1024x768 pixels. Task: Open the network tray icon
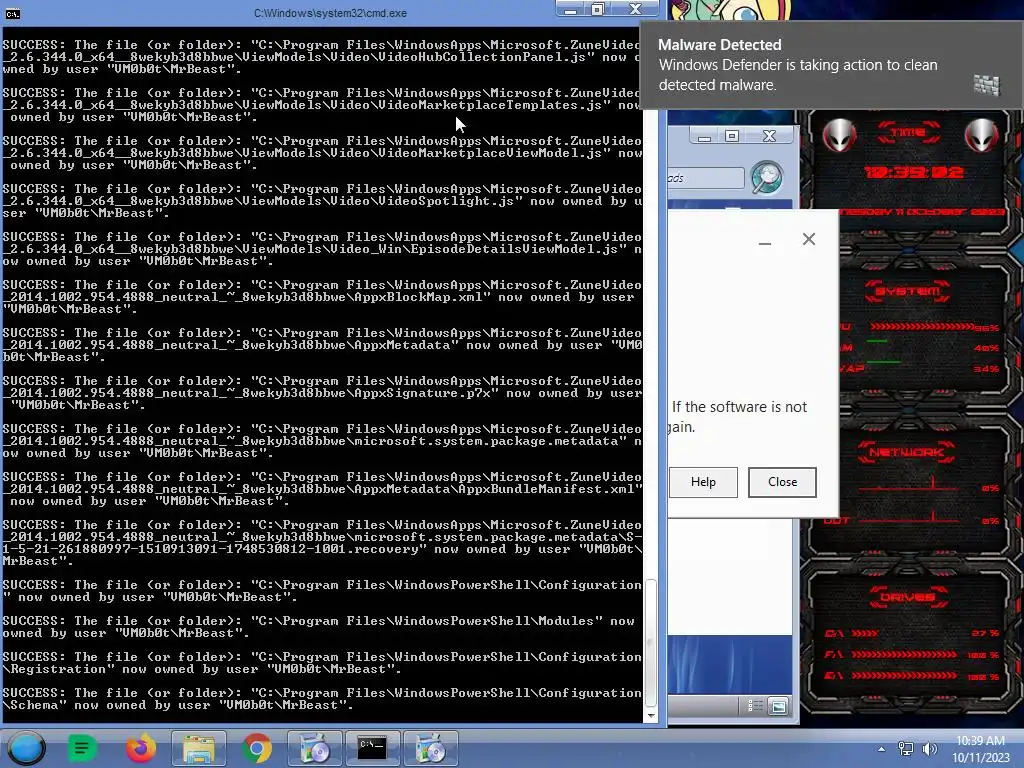[x=906, y=749]
